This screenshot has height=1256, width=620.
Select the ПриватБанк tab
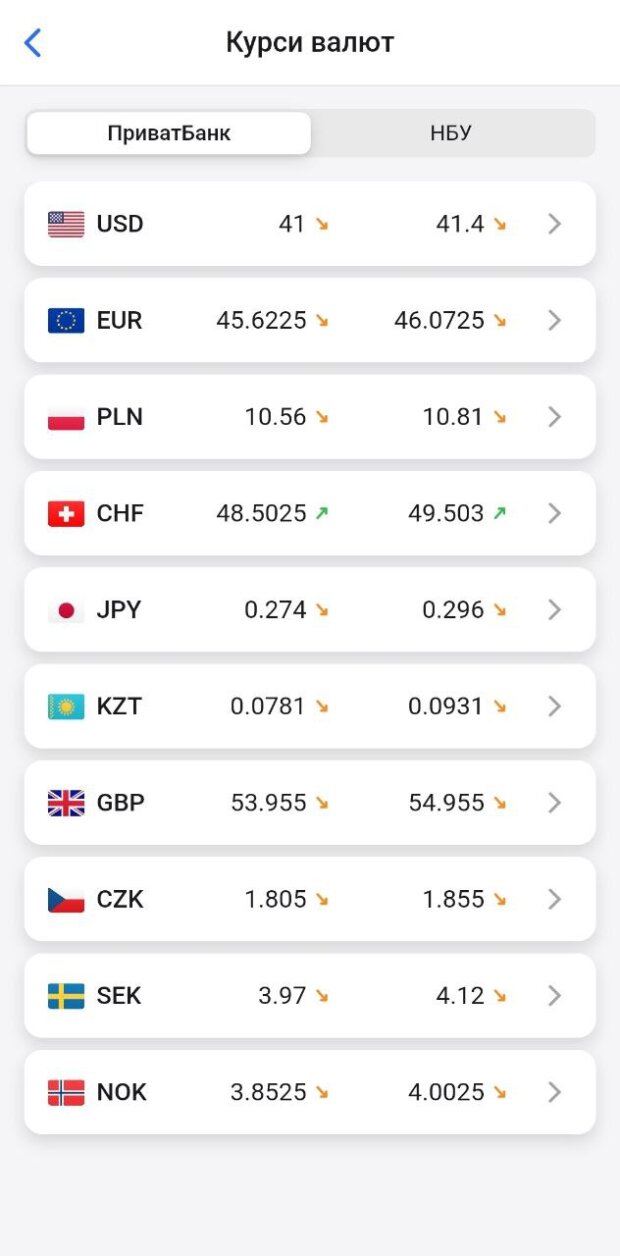click(169, 133)
